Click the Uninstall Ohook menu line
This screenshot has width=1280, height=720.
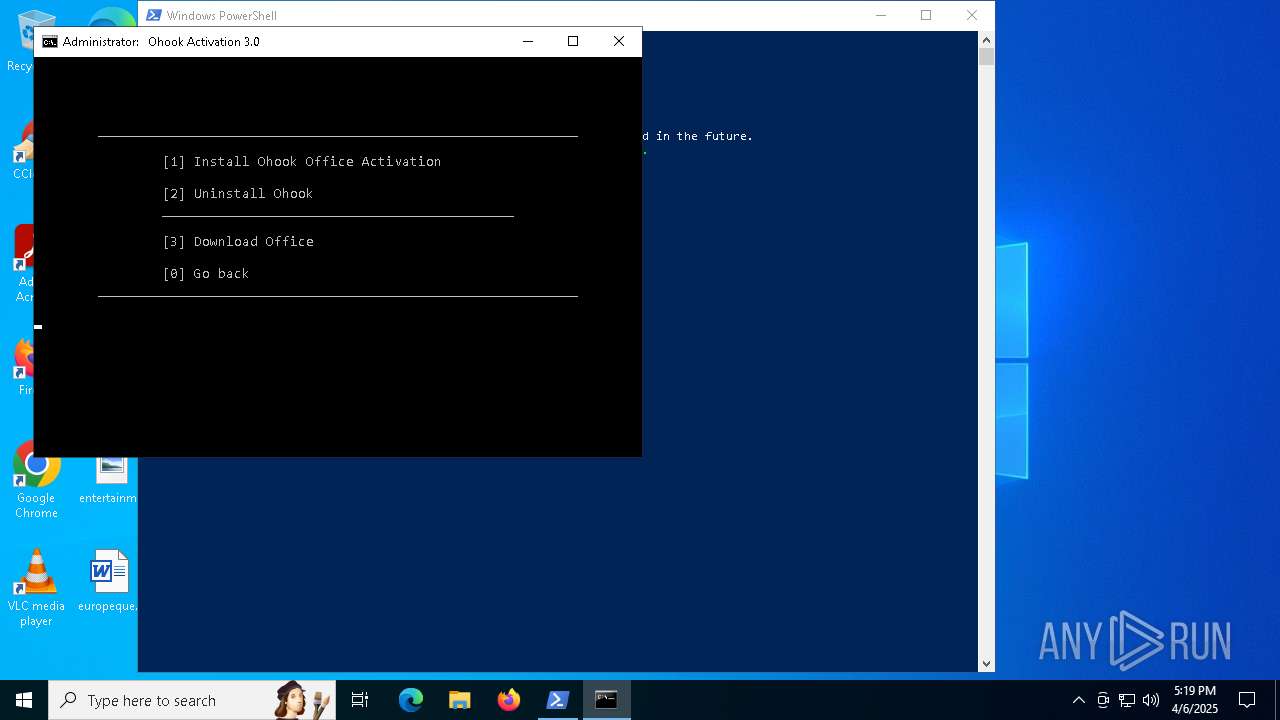click(237, 193)
